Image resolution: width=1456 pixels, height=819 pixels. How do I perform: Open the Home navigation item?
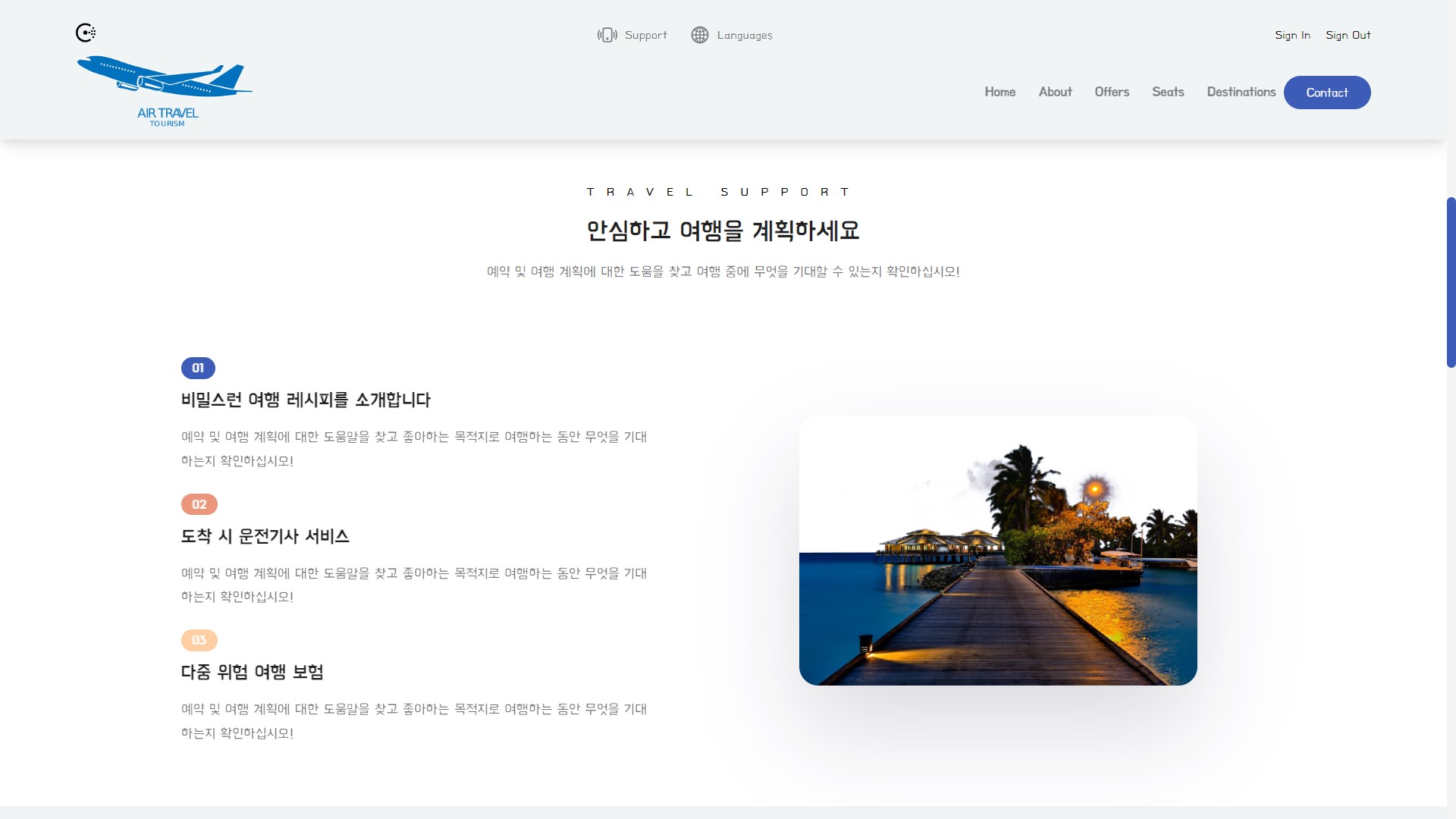pyautogui.click(x=1000, y=92)
